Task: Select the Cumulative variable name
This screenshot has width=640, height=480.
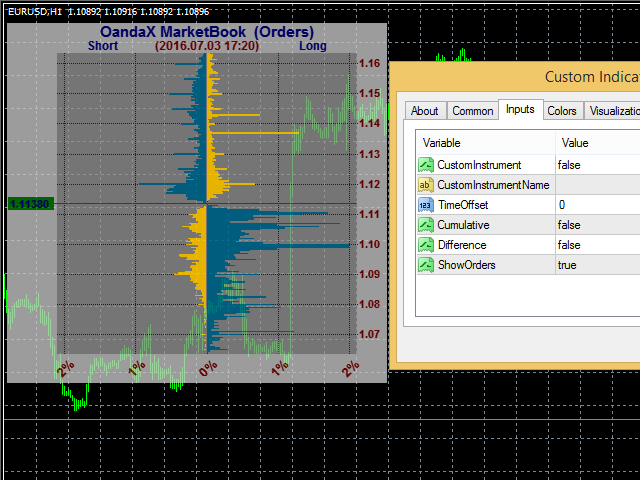Action: tap(463, 225)
